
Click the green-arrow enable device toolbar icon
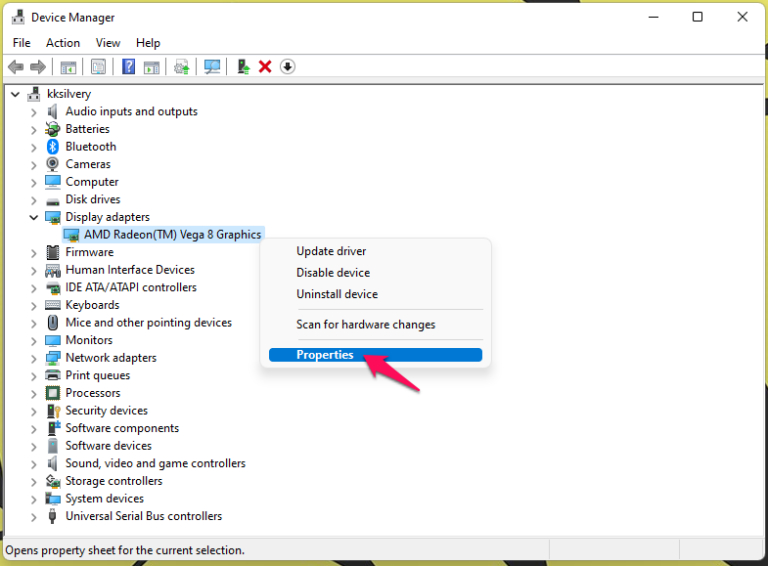242,67
